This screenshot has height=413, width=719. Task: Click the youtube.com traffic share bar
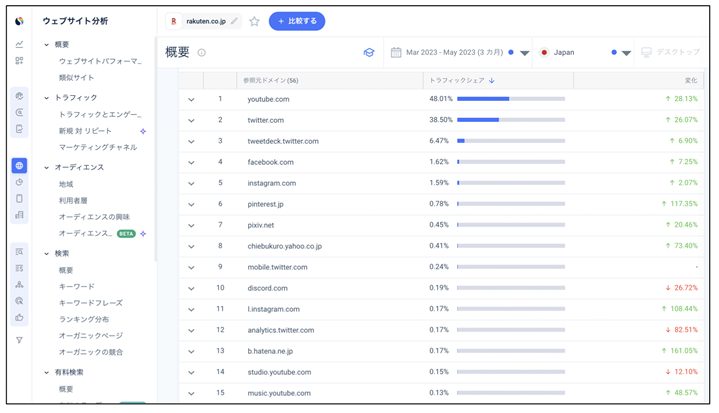[511, 99]
